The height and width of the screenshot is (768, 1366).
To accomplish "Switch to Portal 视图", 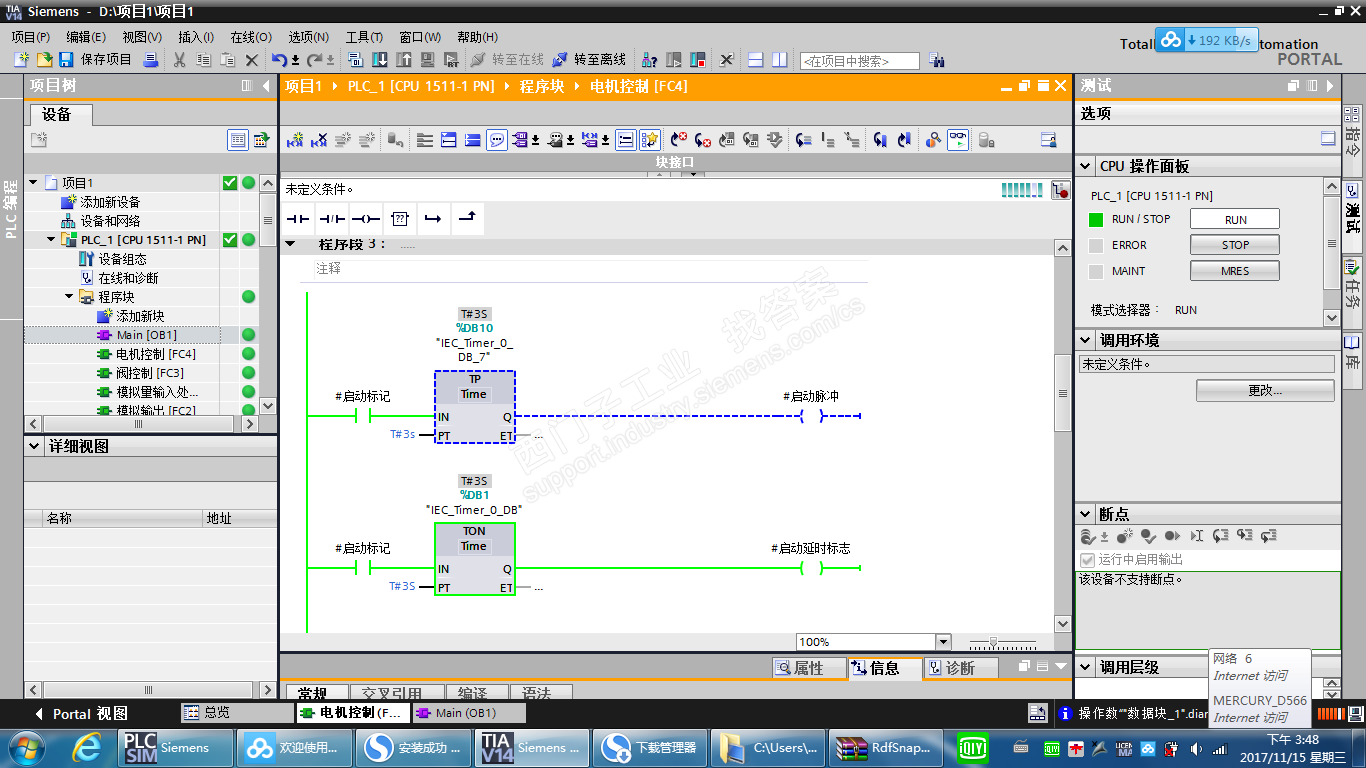I will 81,714.
